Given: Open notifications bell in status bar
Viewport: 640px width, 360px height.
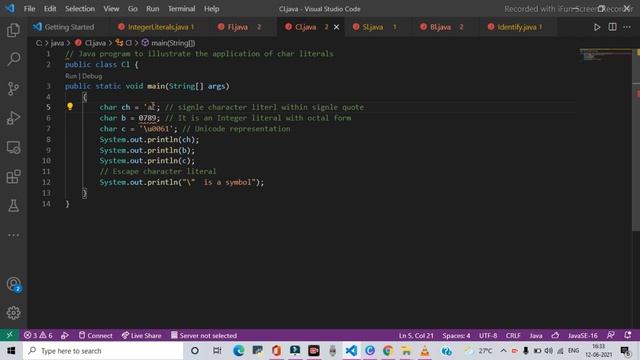Looking at the screenshot, I should [628, 335].
